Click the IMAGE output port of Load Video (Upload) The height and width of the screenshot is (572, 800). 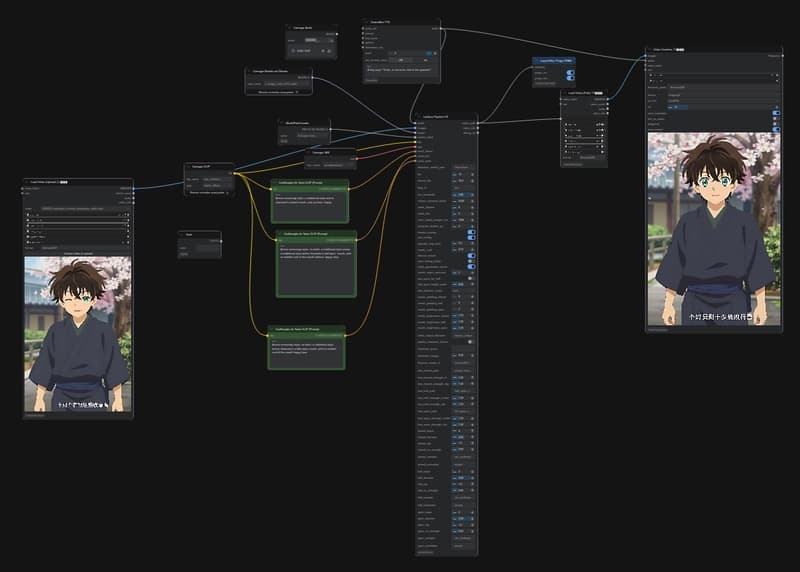(133, 188)
